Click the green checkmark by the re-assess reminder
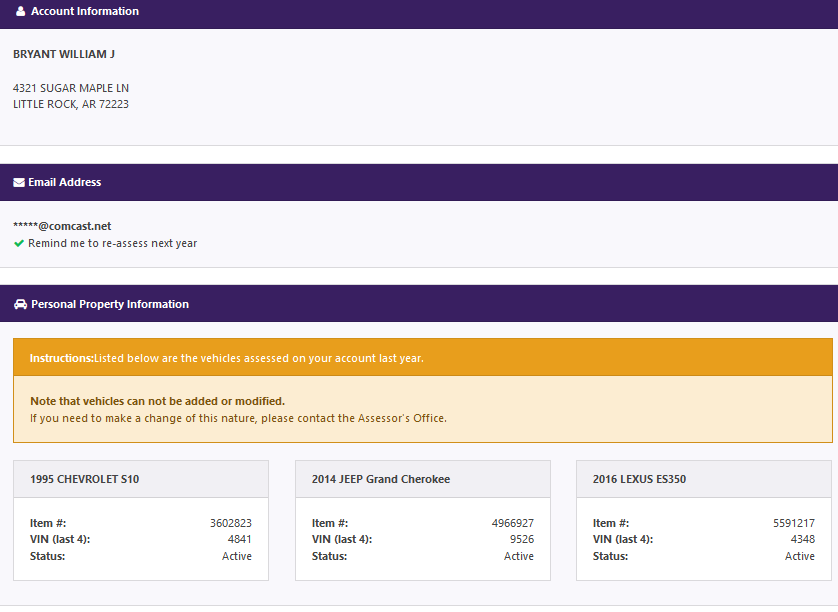The width and height of the screenshot is (838, 612). click(x=19, y=244)
